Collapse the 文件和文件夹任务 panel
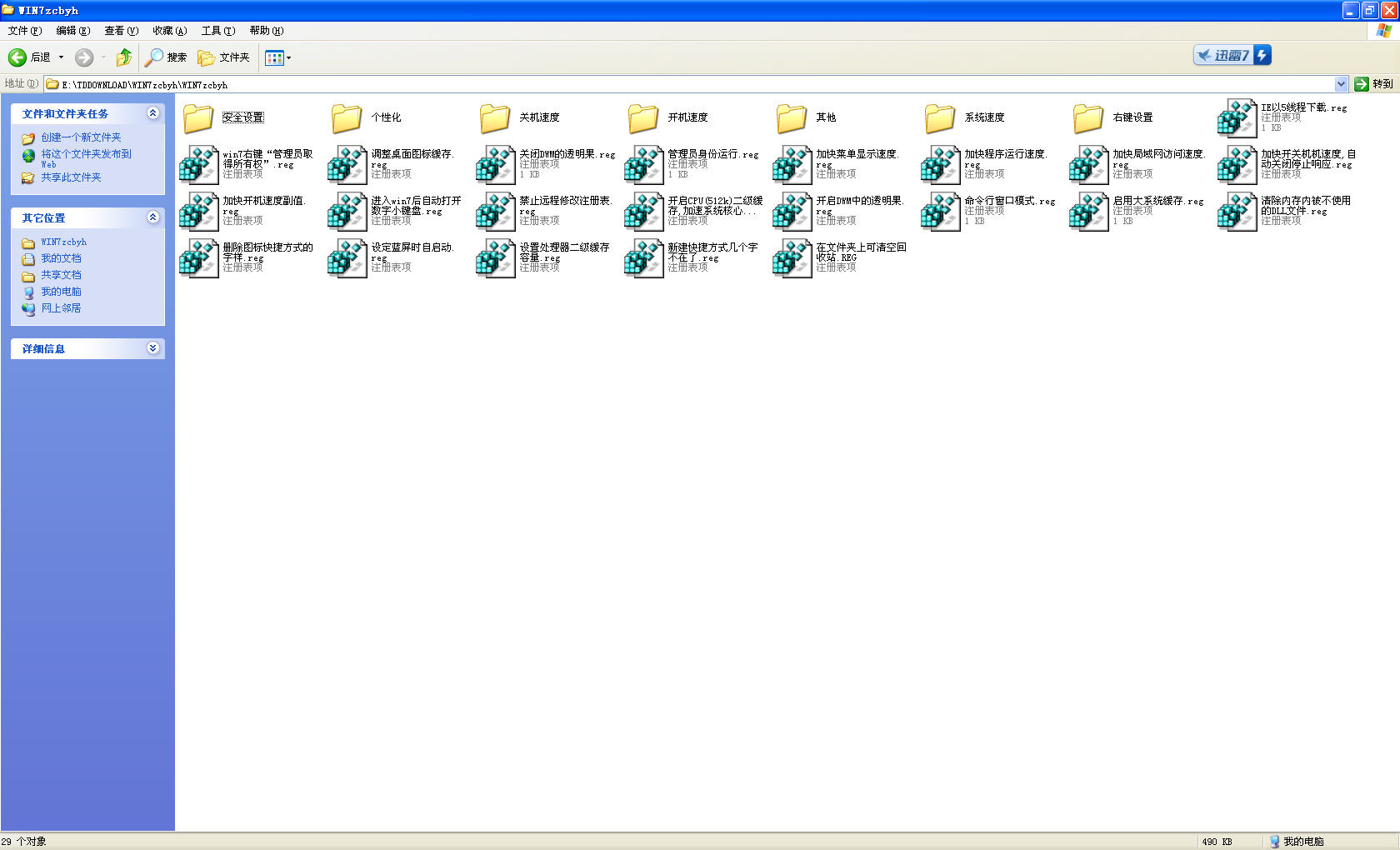The image size is (1400, 850). pyautogui.click(x=152, y=113)
